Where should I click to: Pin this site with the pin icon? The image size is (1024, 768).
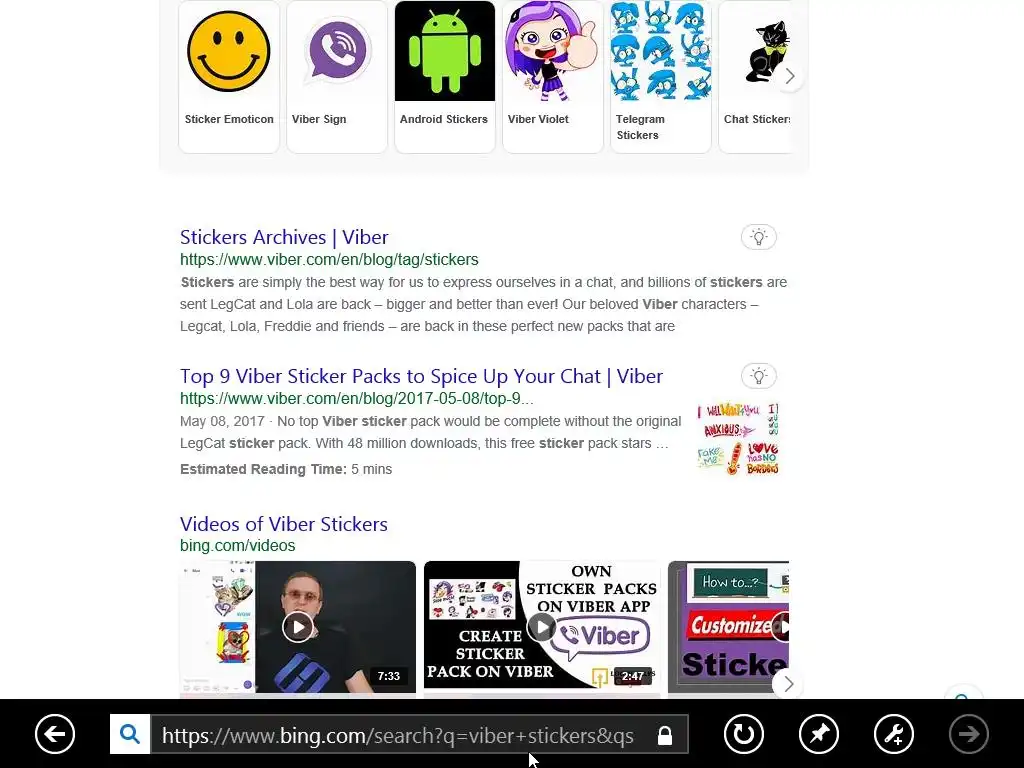coord(819,734)
